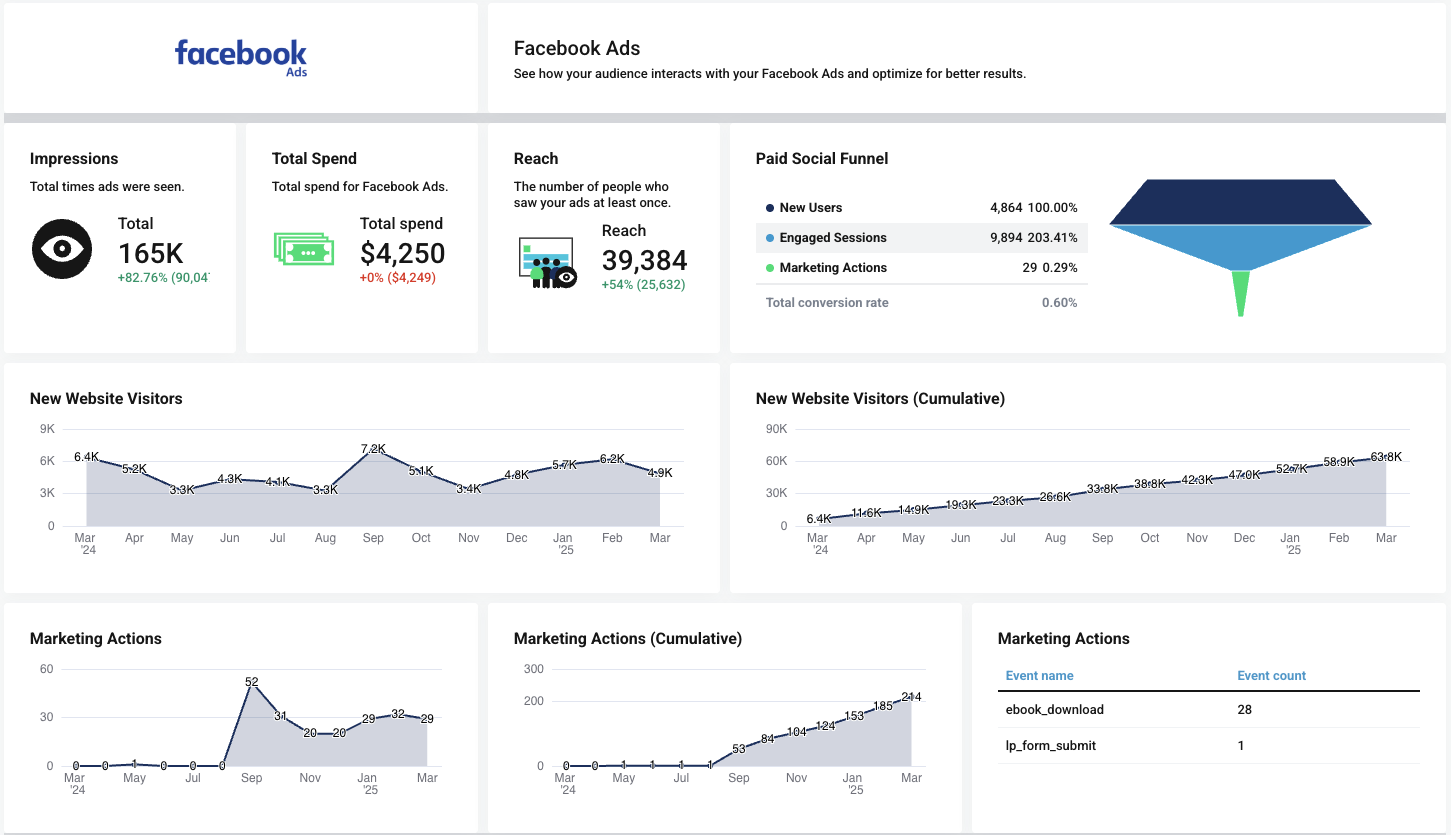Click the navy dot beside New Users
Screen dimensions: 1451x835
pos(770,208)
